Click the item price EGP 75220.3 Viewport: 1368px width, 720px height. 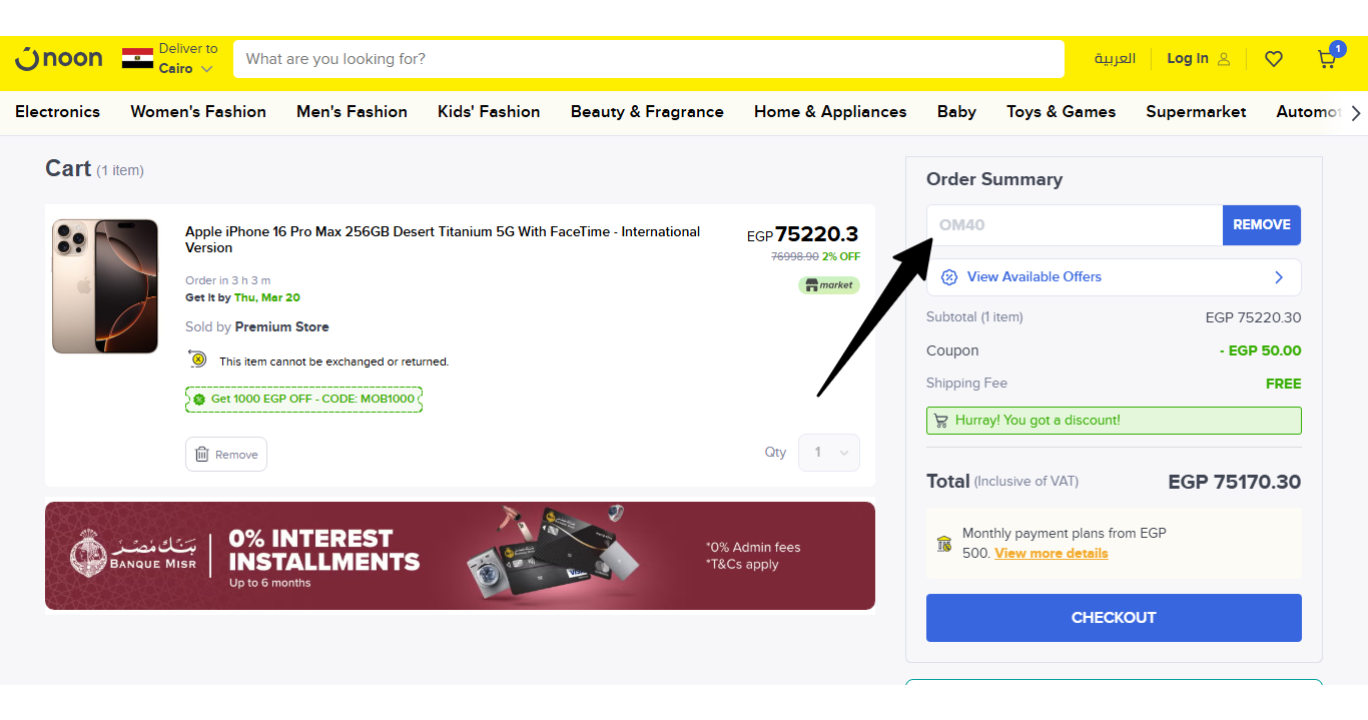(803, 234)
